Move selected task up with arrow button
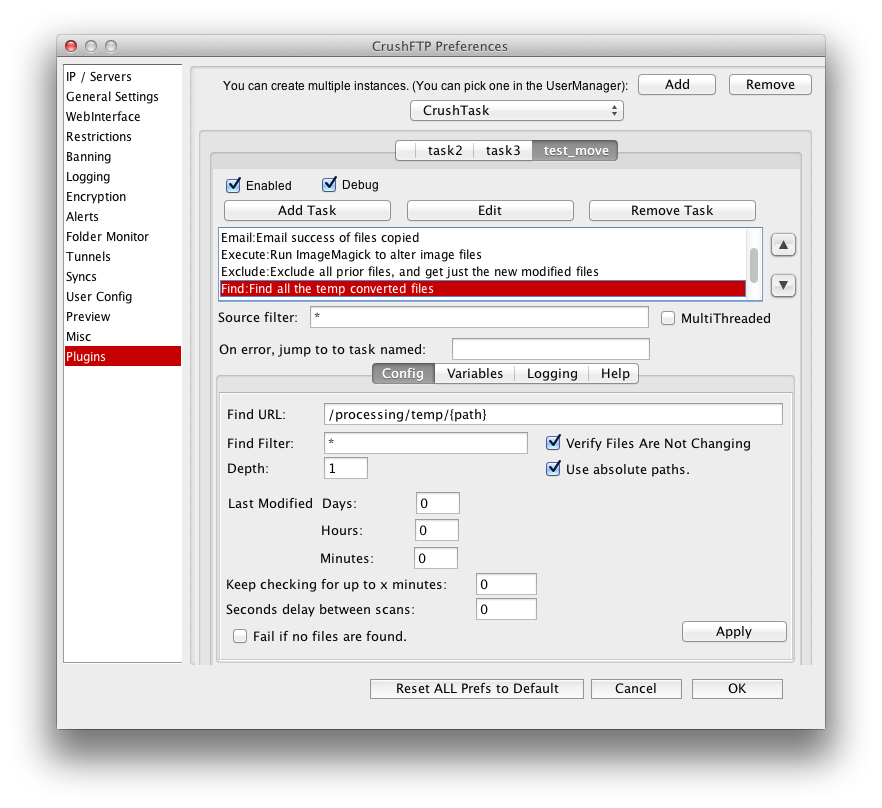 click(783, 245)
